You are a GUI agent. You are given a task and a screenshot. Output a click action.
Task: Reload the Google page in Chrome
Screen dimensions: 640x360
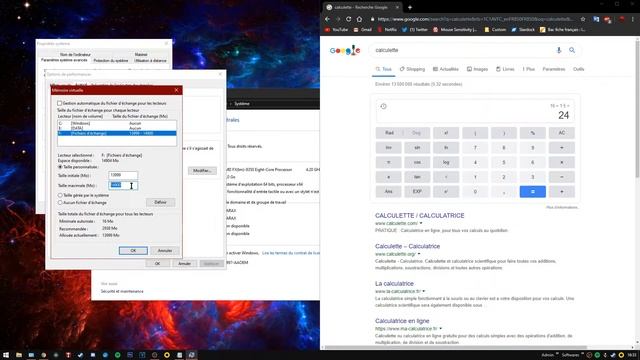pyautogui.click(x=348, y=19)
